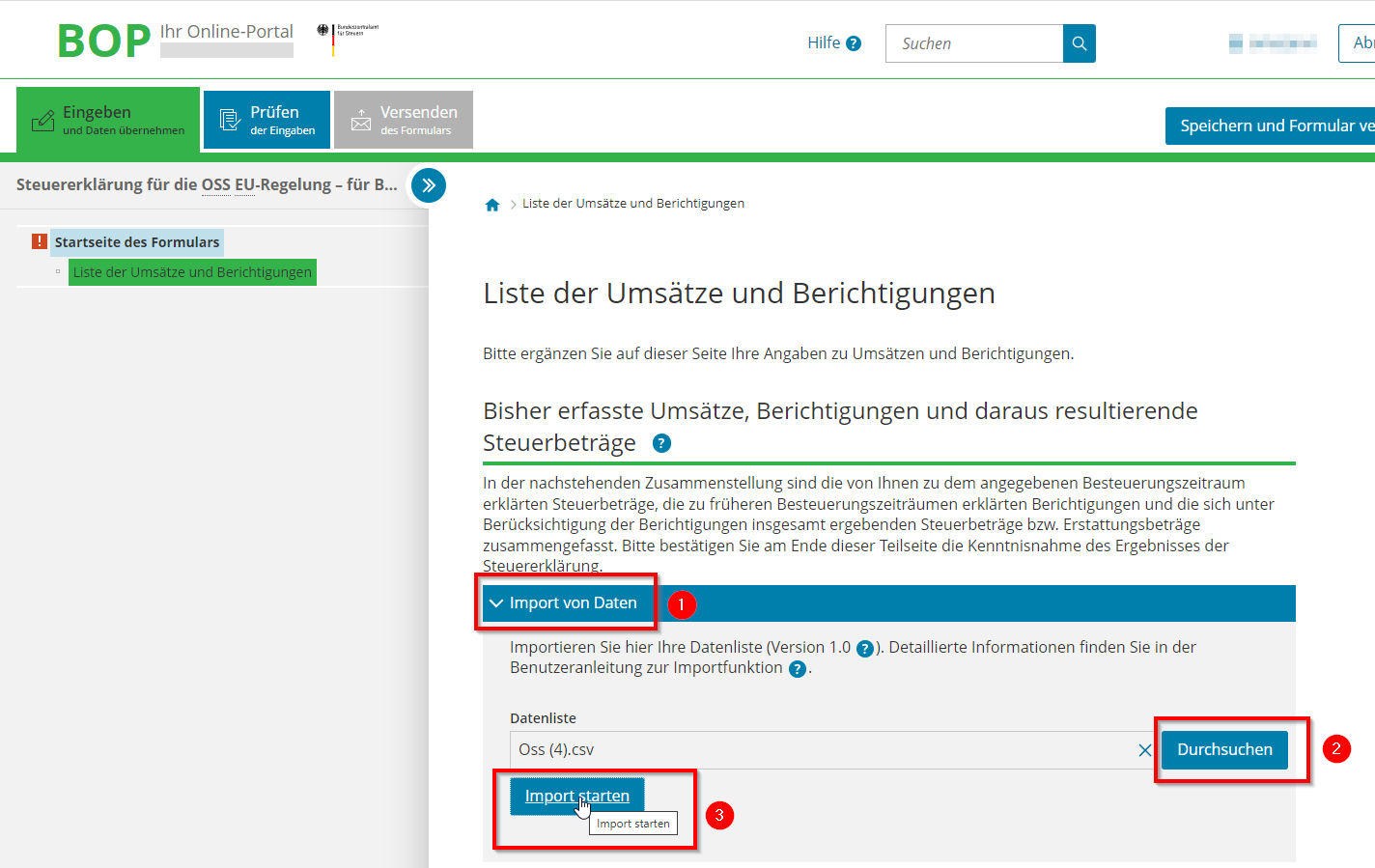This screenshot has width=1375, height=868.
Task: Collapse the sidebar with the double-chevron button
Action: click(x=429, y=185)
